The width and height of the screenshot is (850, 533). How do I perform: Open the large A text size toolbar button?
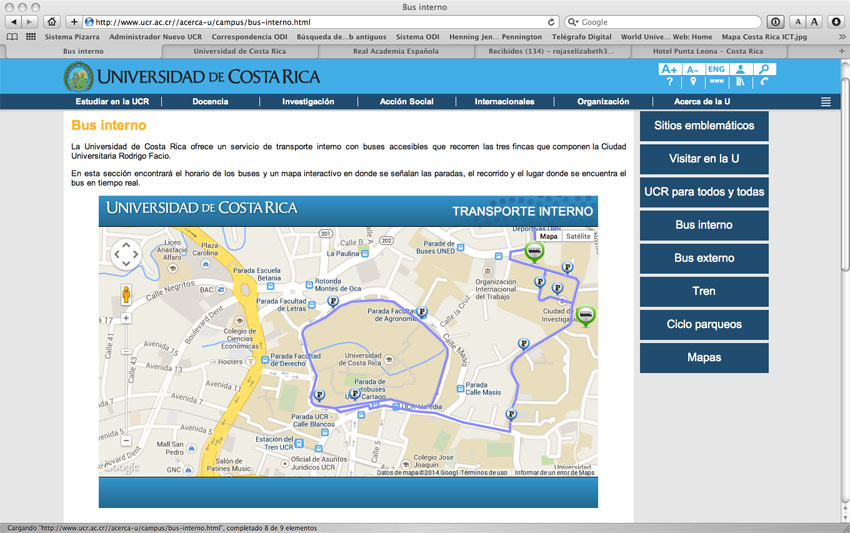tap(814, 22)
